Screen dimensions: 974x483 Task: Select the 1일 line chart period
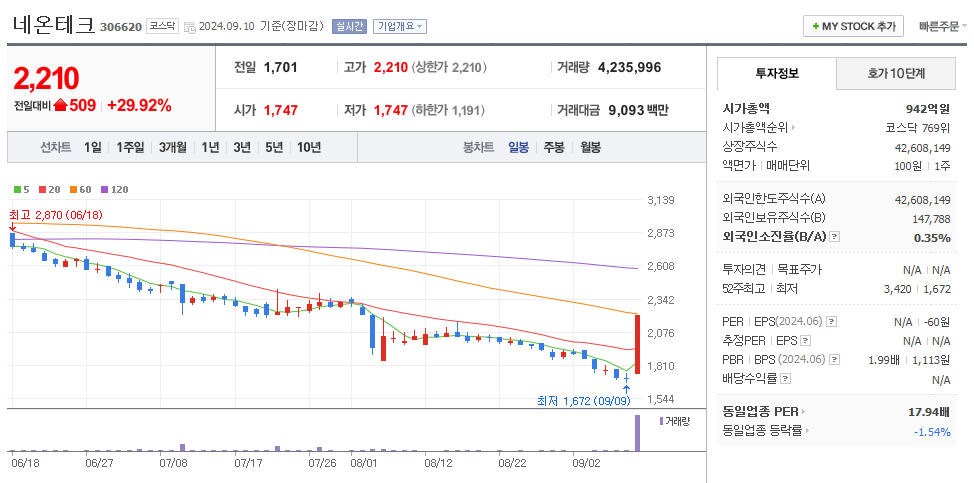(92, 147)
